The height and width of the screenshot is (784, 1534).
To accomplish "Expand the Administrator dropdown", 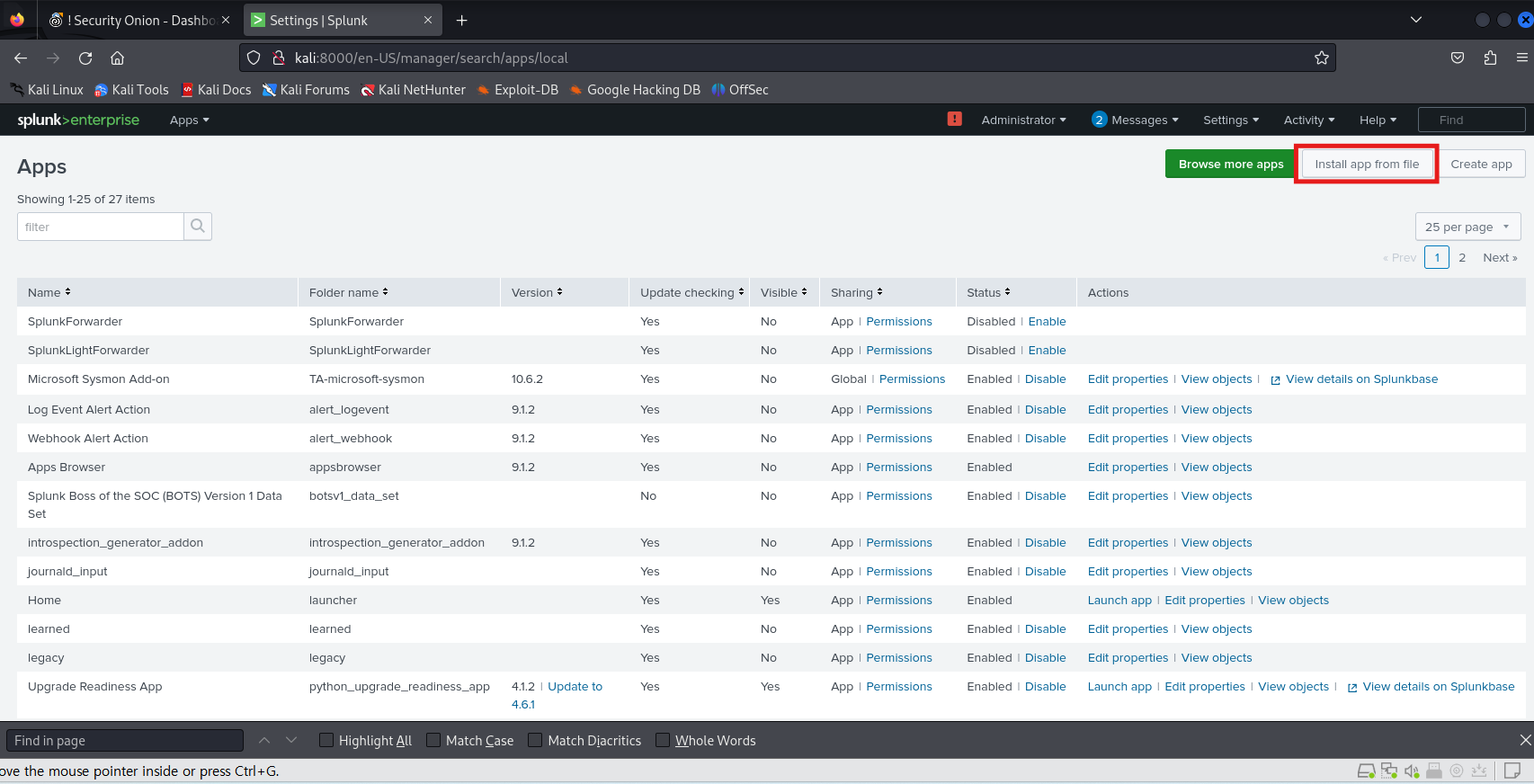I will pyautogui.click(x=1023, y=120).
